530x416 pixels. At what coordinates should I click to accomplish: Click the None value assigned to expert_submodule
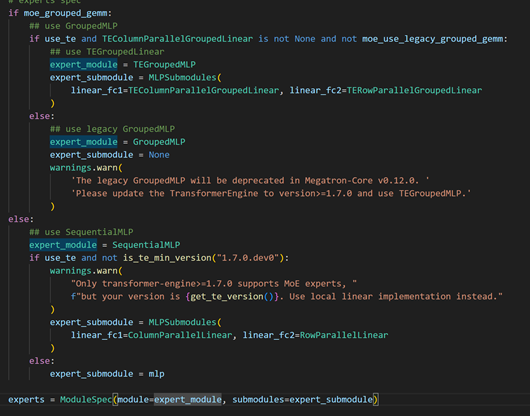pyautogui.click(x=159, y=155)
